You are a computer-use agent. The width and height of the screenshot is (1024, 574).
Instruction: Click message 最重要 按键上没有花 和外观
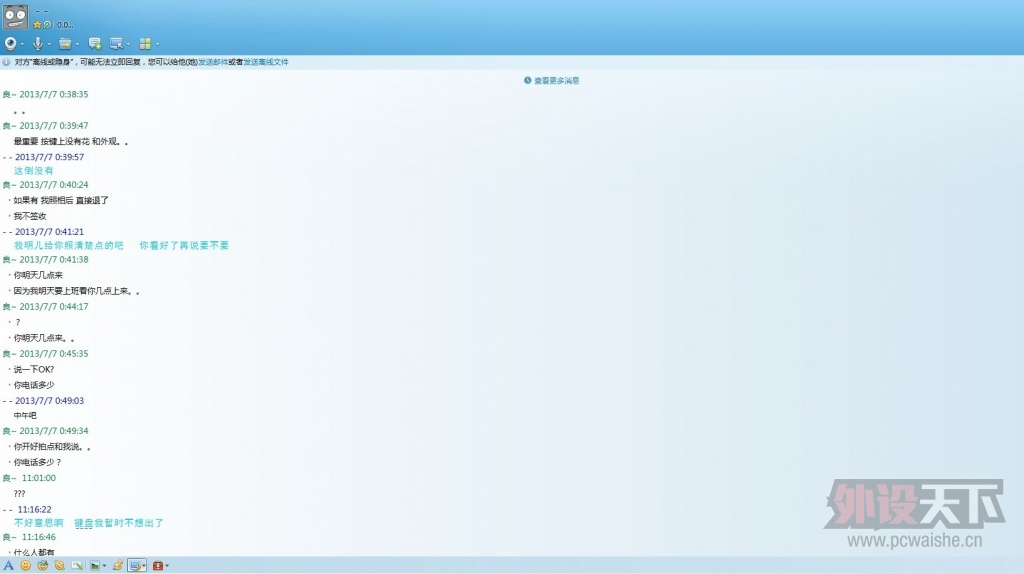[x=71, y=142]
